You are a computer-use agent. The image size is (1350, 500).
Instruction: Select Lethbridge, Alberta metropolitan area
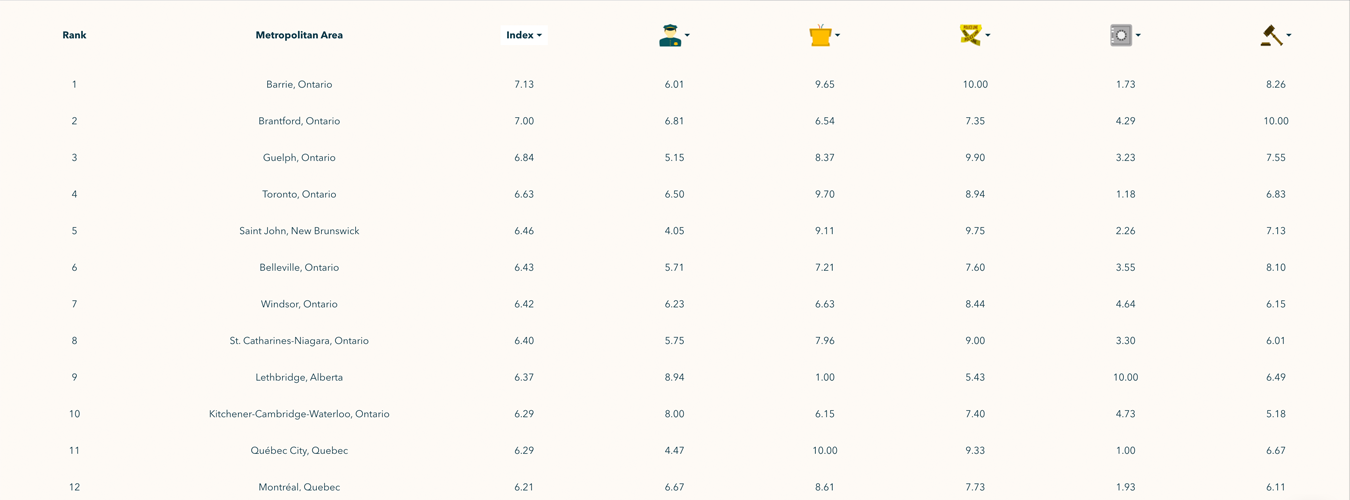[299, 377]
